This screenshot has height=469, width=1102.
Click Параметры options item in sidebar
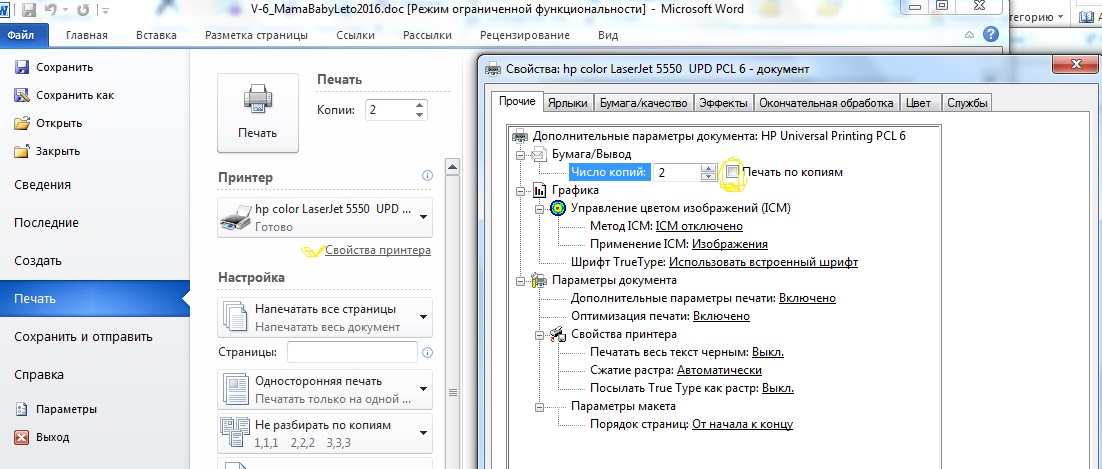point(66,409)
